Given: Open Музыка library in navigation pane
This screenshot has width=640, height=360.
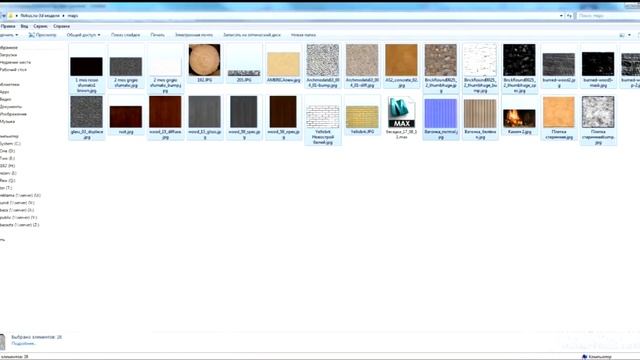Looking at the screenshot, I should point(7,121).
